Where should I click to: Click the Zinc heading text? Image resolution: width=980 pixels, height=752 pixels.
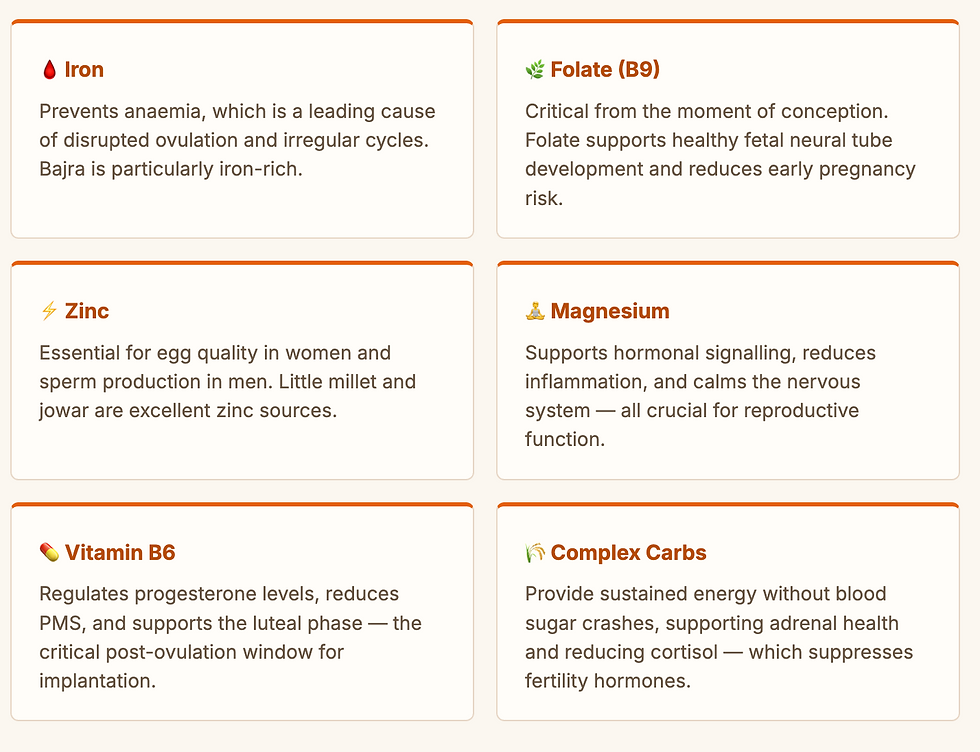tap(87, 311)
